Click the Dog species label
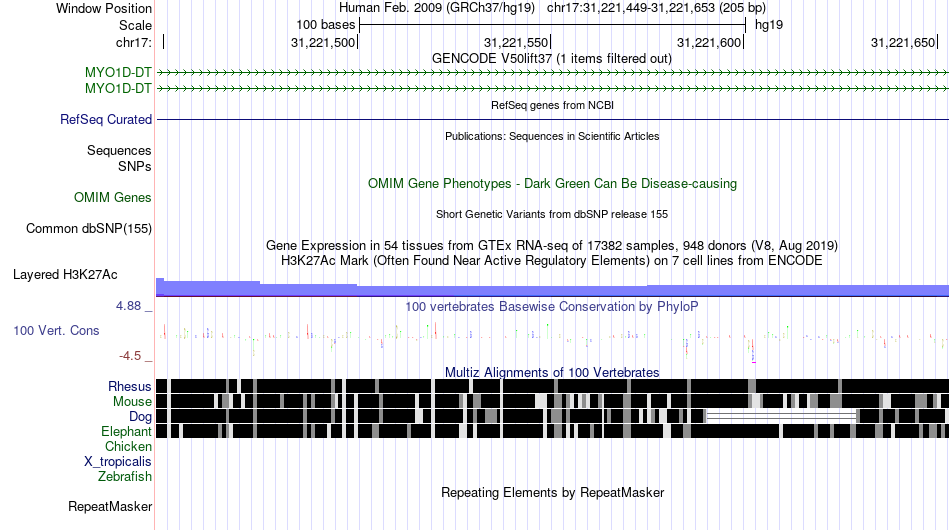The width and height of the screenshot is (950, 530). pyautogui.click(x=140, y=416)
